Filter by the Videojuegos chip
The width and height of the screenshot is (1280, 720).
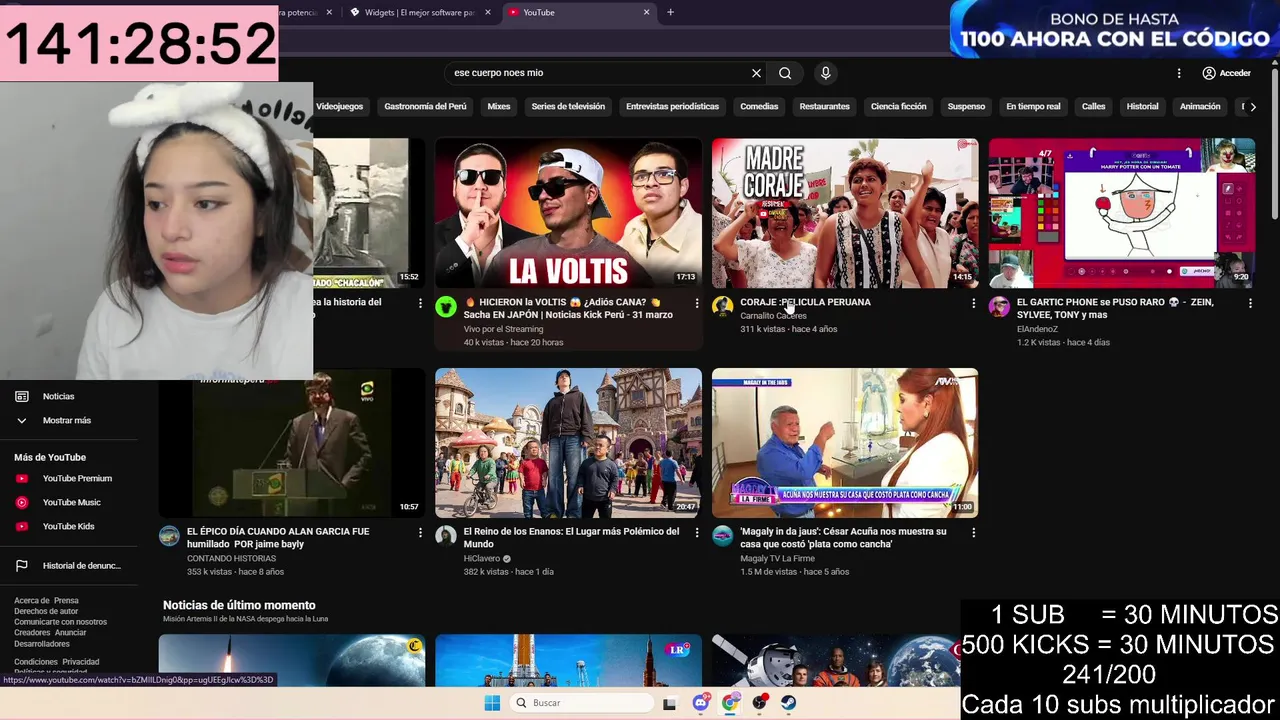pos(339,106)
